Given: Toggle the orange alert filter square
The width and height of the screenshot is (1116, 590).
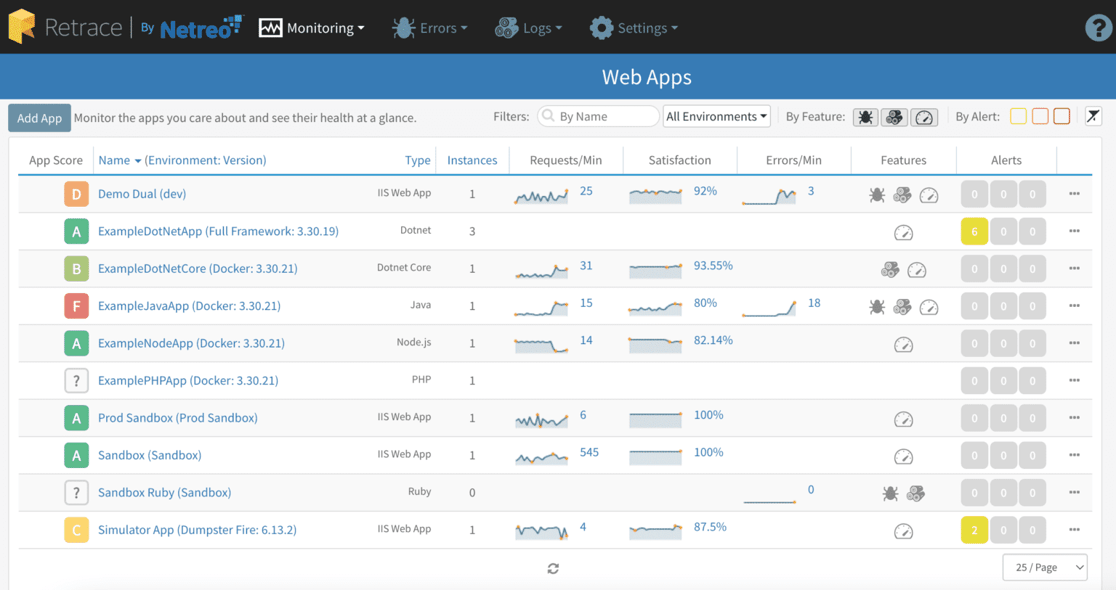Looking at the screenshot, I should pos(1040,116).
